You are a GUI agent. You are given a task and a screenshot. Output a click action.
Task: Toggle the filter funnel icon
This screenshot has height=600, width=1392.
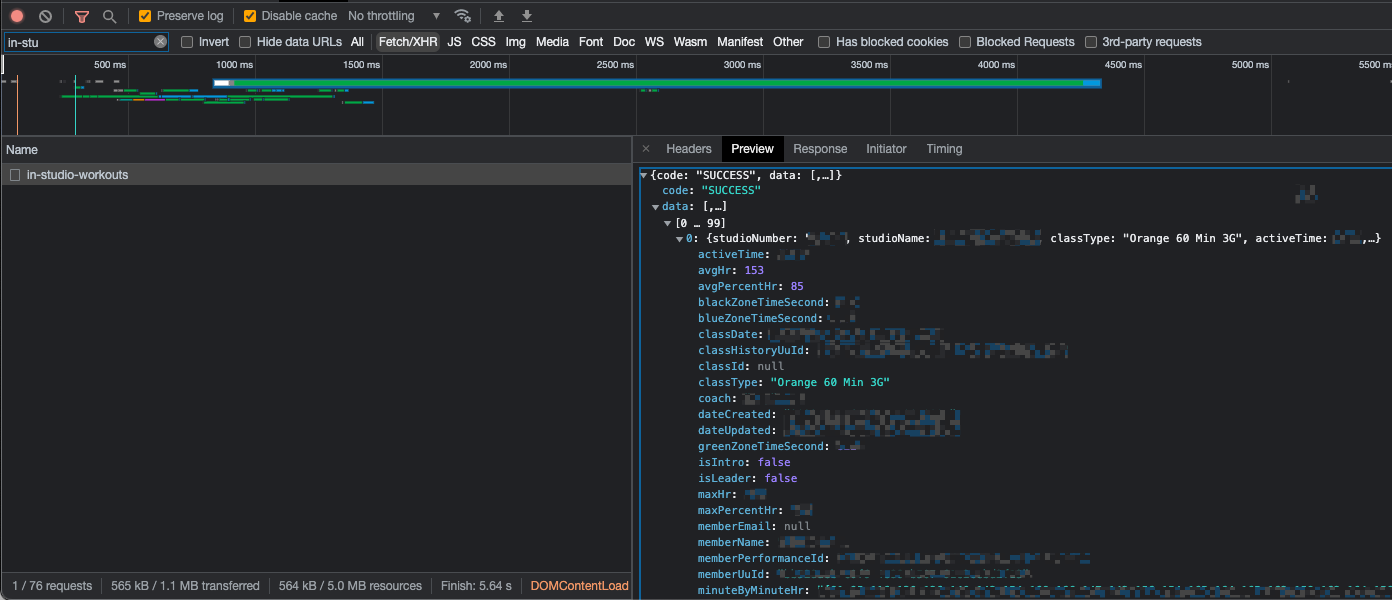point(82,16)
